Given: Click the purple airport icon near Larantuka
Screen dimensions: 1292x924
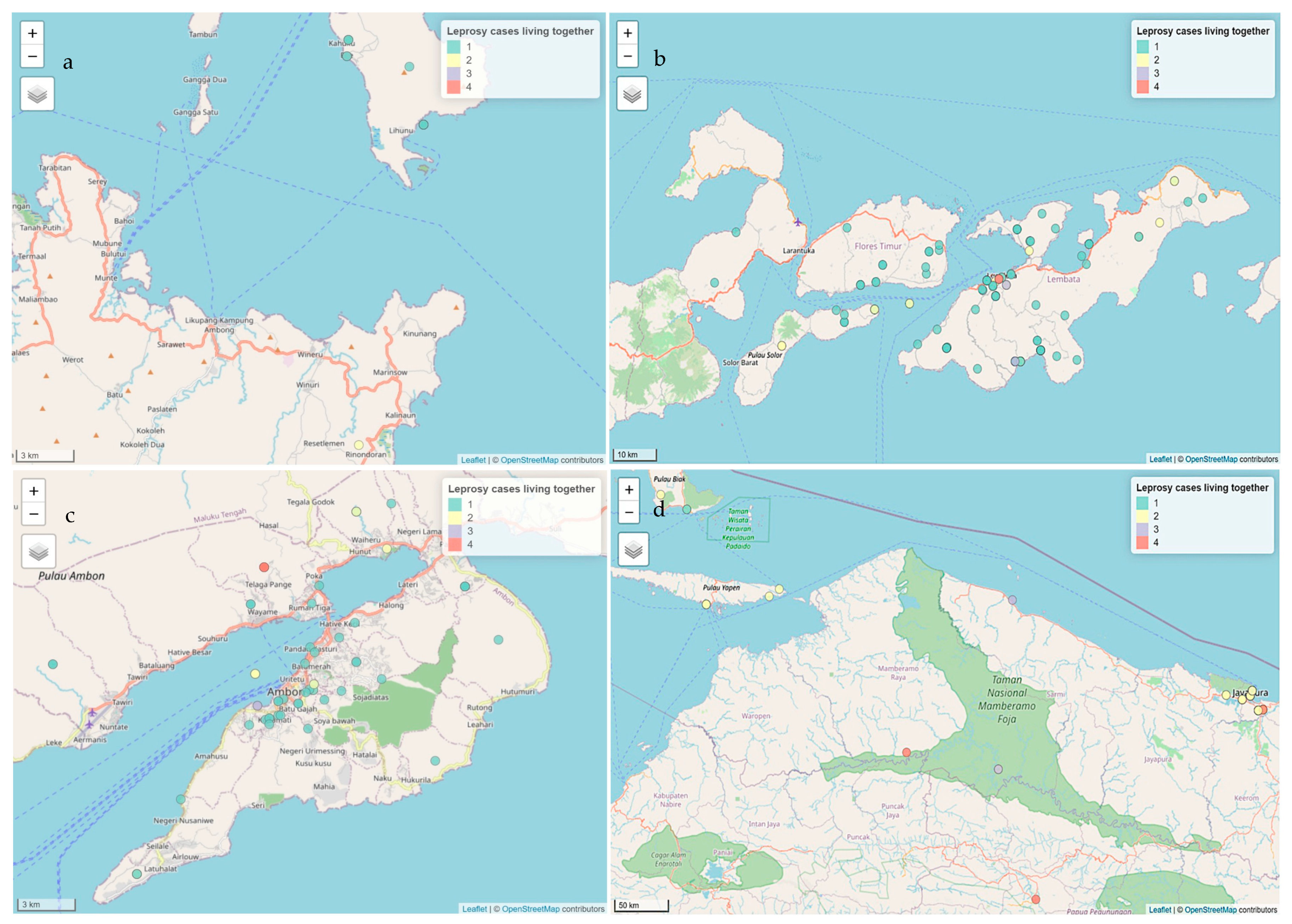Looking at the screenshot, I should tap(798, 222).
